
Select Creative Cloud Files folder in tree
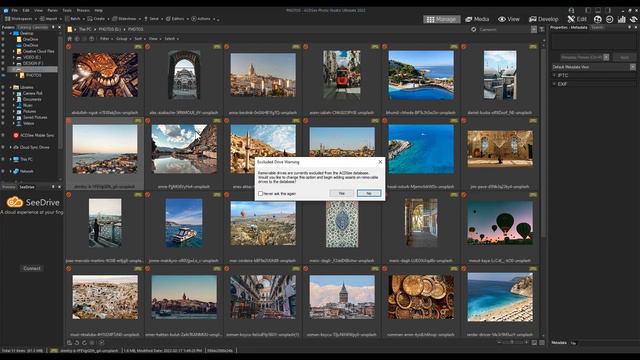click(x=38, y=51)
